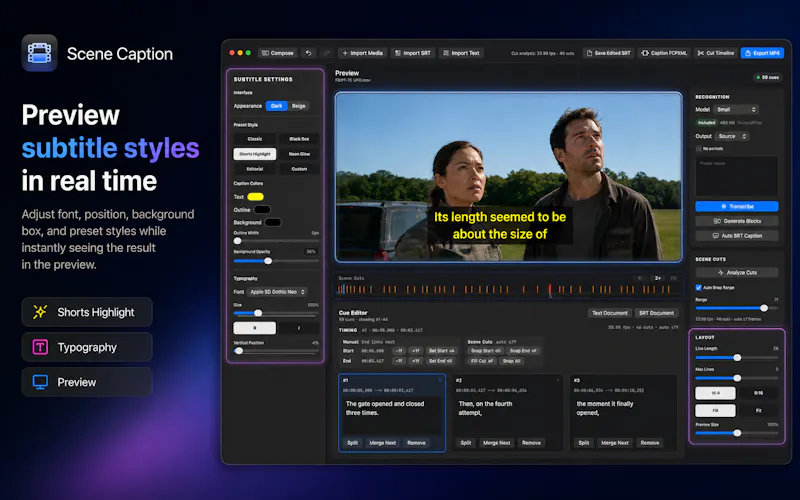
Task: Click the pink Typography T icon
Action: pos(40,347)
